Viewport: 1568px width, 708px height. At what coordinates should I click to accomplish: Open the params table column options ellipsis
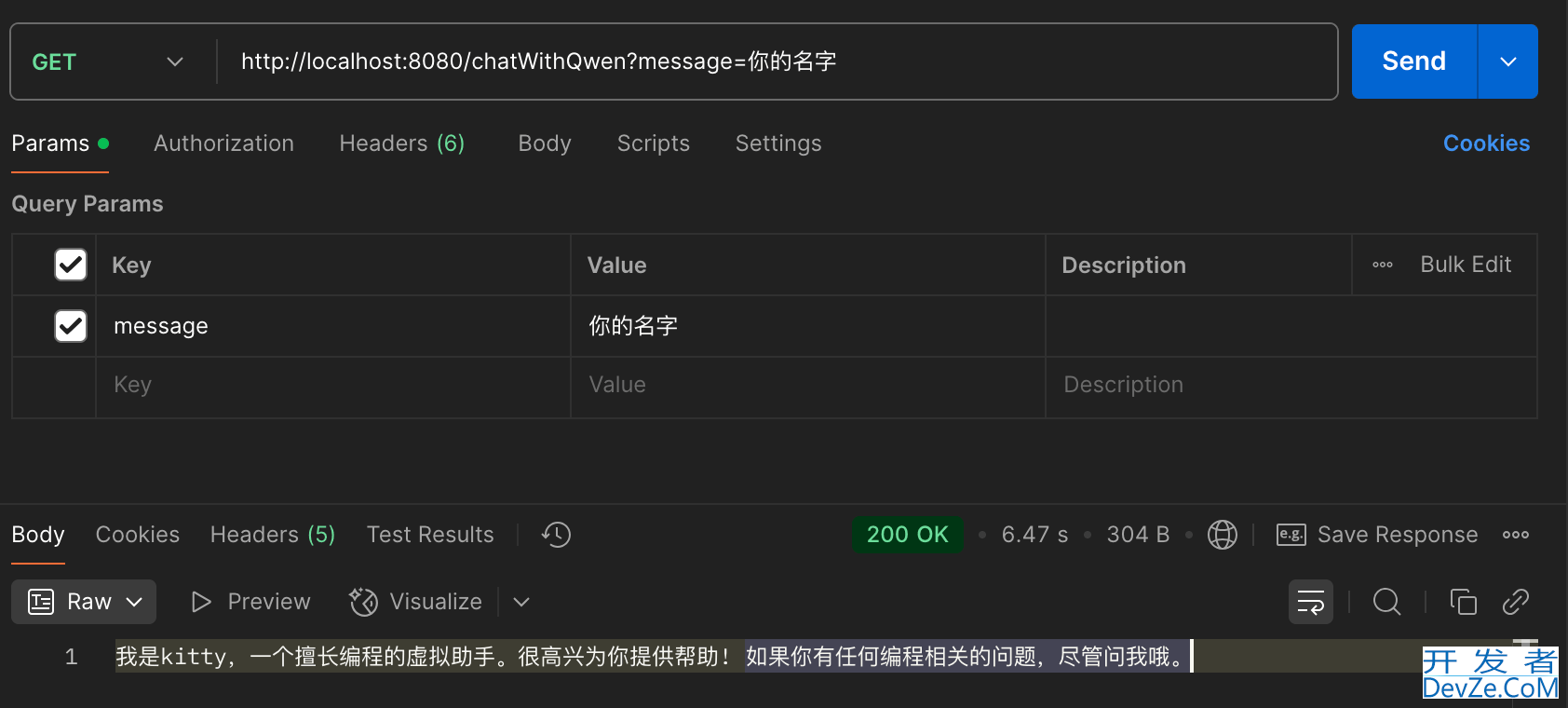pos(1383,265)
